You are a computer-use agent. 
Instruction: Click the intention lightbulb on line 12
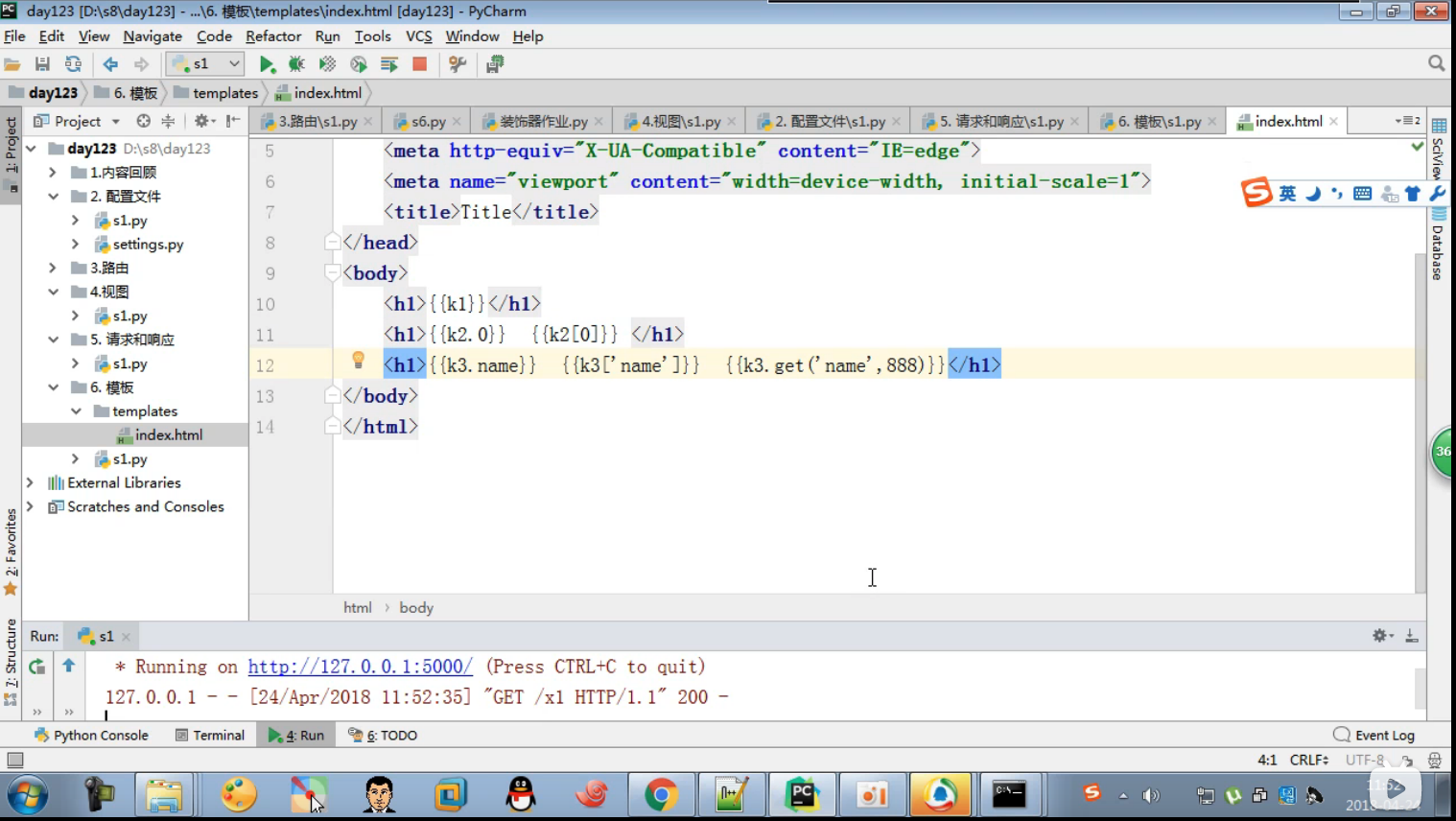tap(358, 361)
